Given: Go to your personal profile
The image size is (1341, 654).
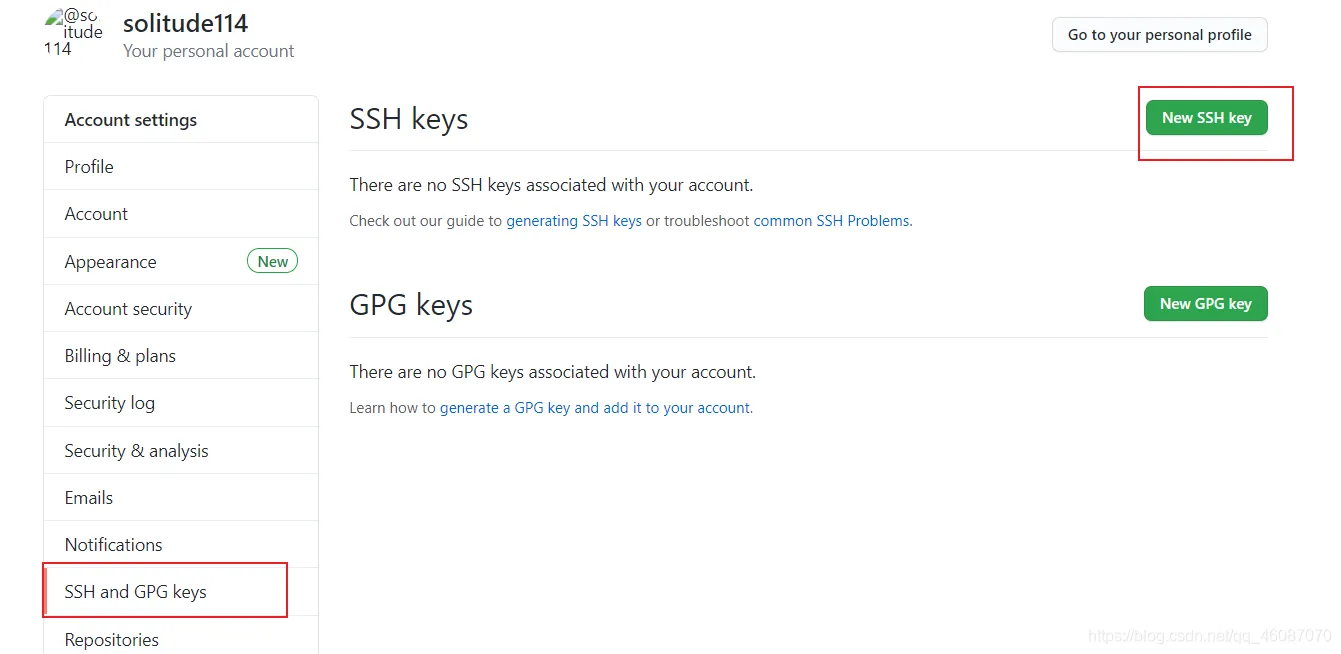Looking at the screenshot, I should click(1159, 35).
